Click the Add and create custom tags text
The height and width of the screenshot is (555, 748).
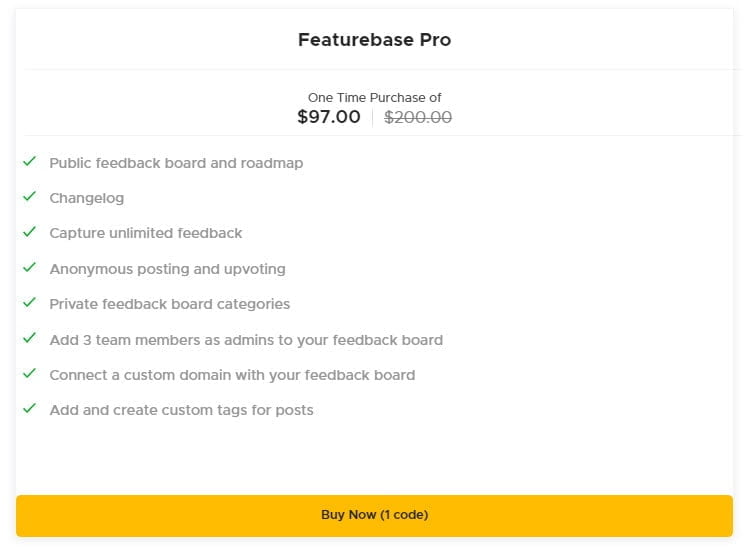click(x=181, y=410)
